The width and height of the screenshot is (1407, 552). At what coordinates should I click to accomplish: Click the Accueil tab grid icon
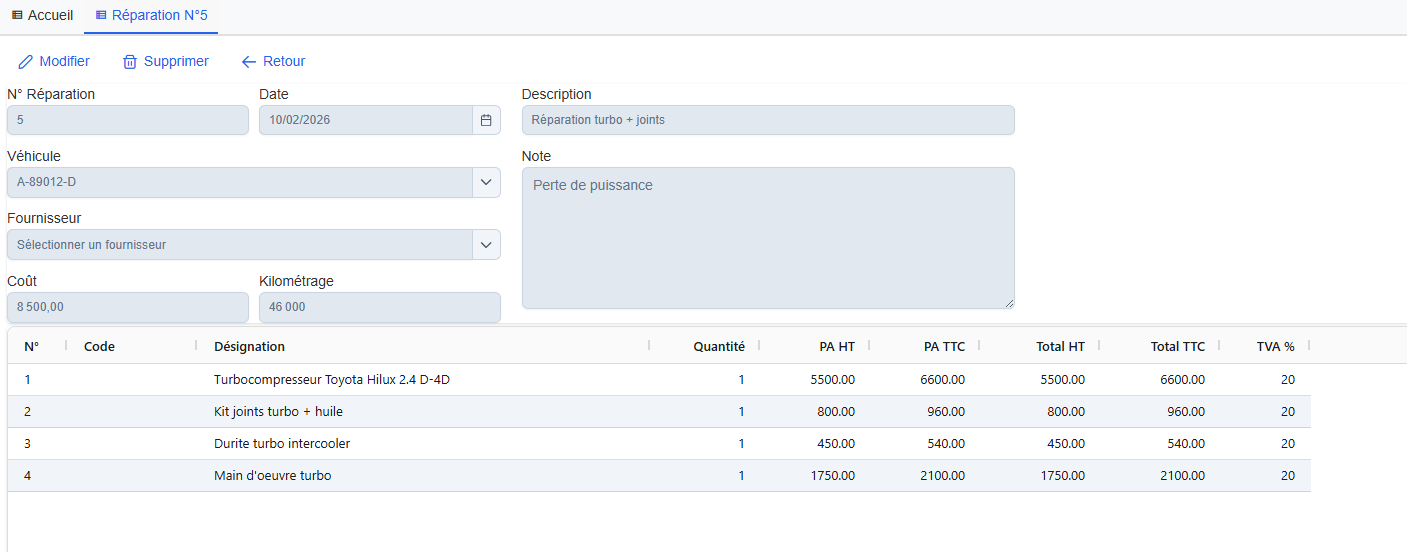coord(17,16)
